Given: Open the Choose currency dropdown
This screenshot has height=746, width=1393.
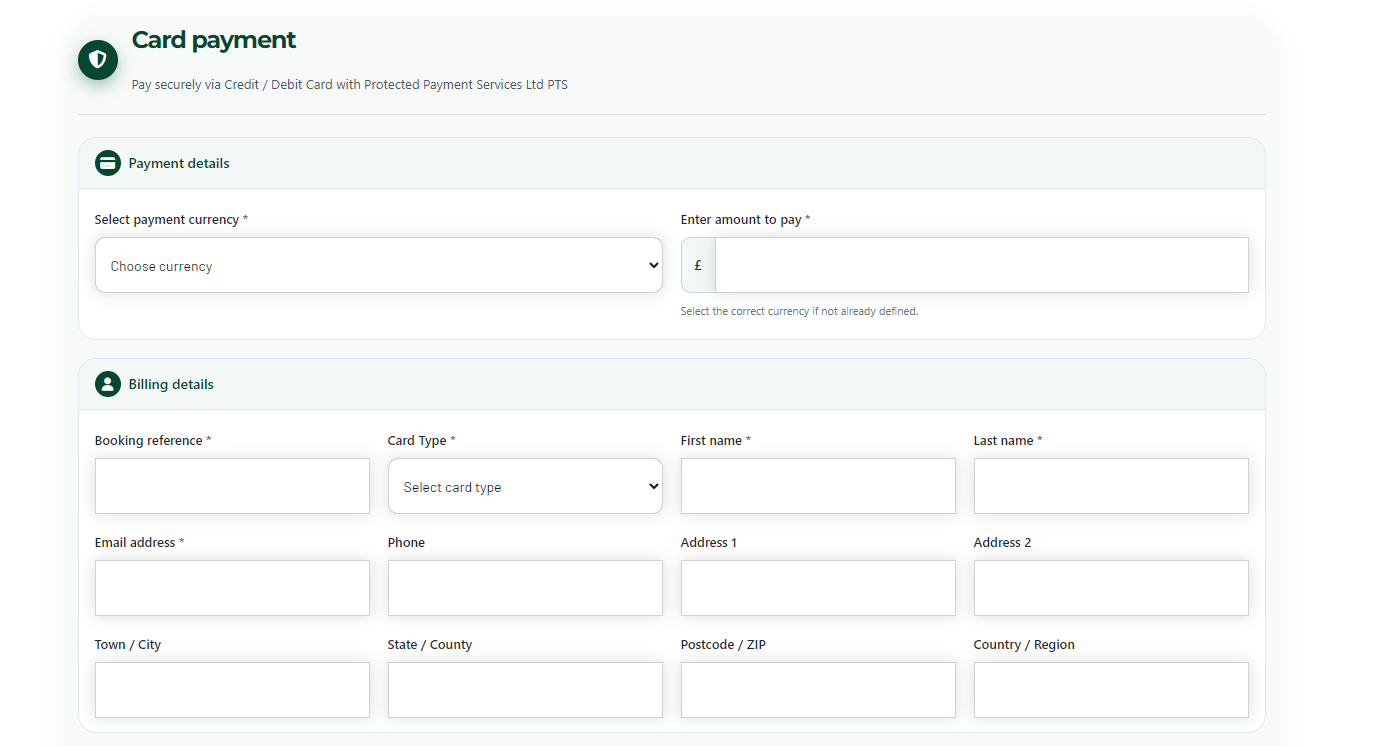Looking at the screenshot, I should pos(379,265).
